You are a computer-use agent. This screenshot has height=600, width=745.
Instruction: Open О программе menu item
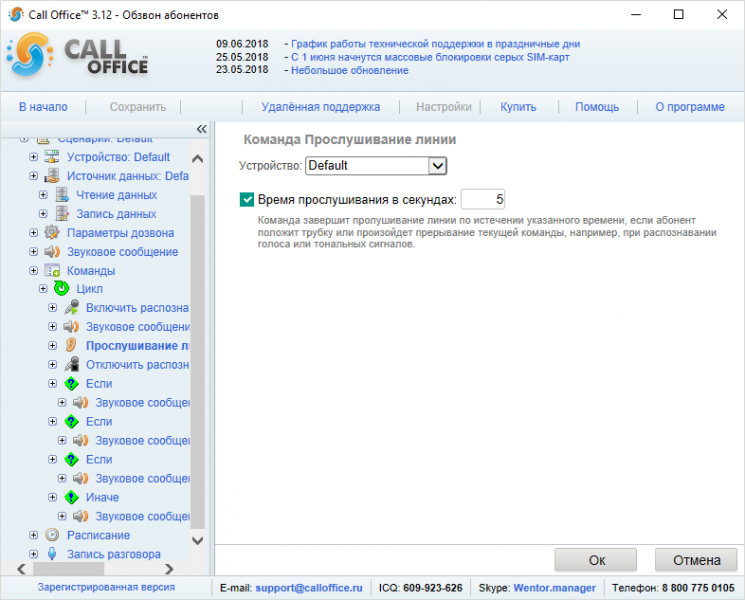pyautogui.click(x=690, y=107)
